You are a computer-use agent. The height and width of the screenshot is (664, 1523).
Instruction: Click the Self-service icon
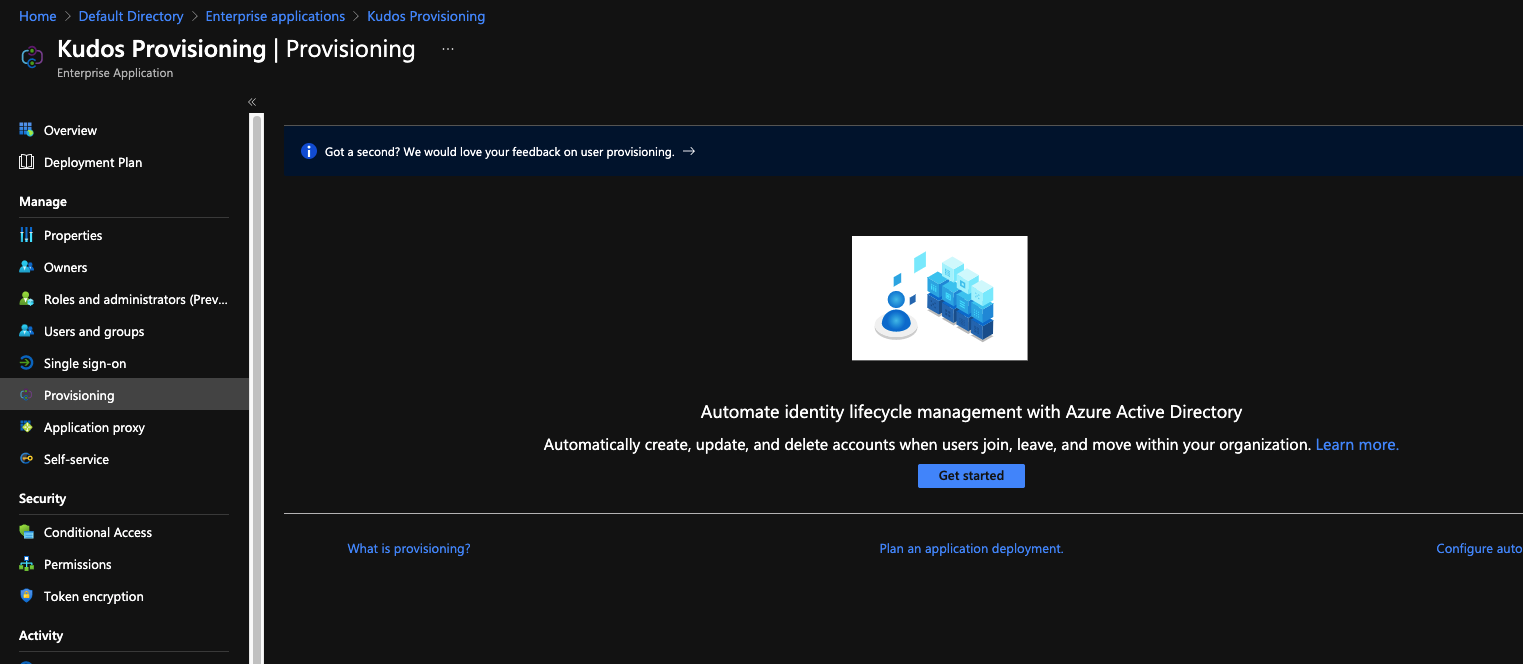point(26,459)
